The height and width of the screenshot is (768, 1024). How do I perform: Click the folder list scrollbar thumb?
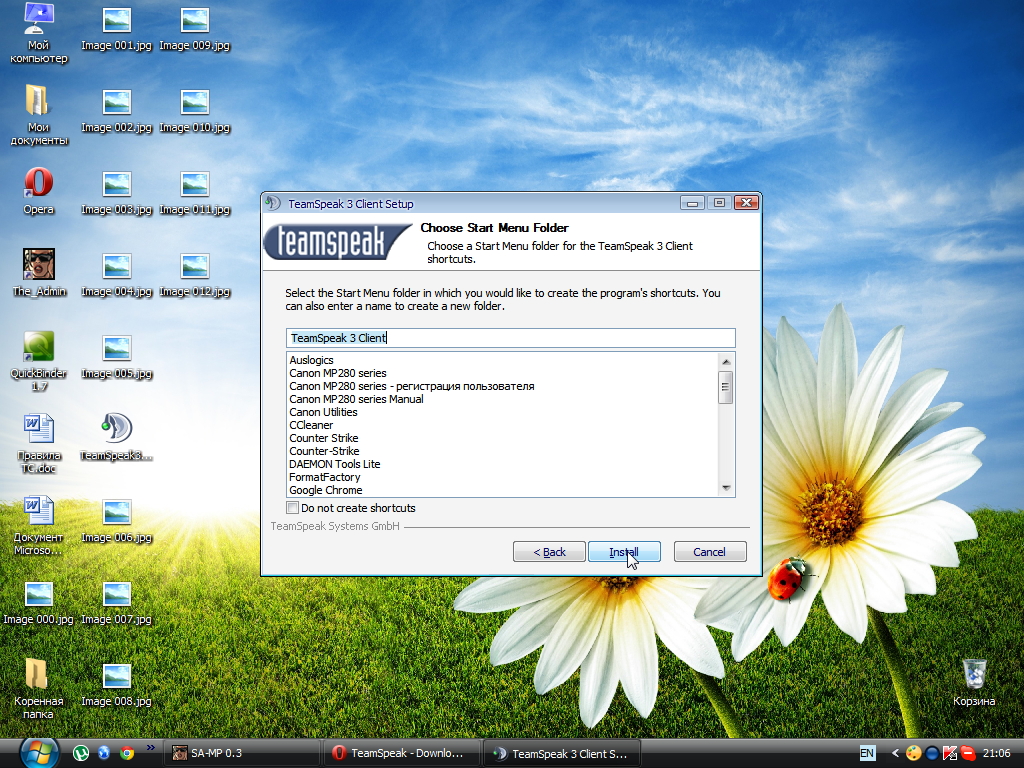726,387
